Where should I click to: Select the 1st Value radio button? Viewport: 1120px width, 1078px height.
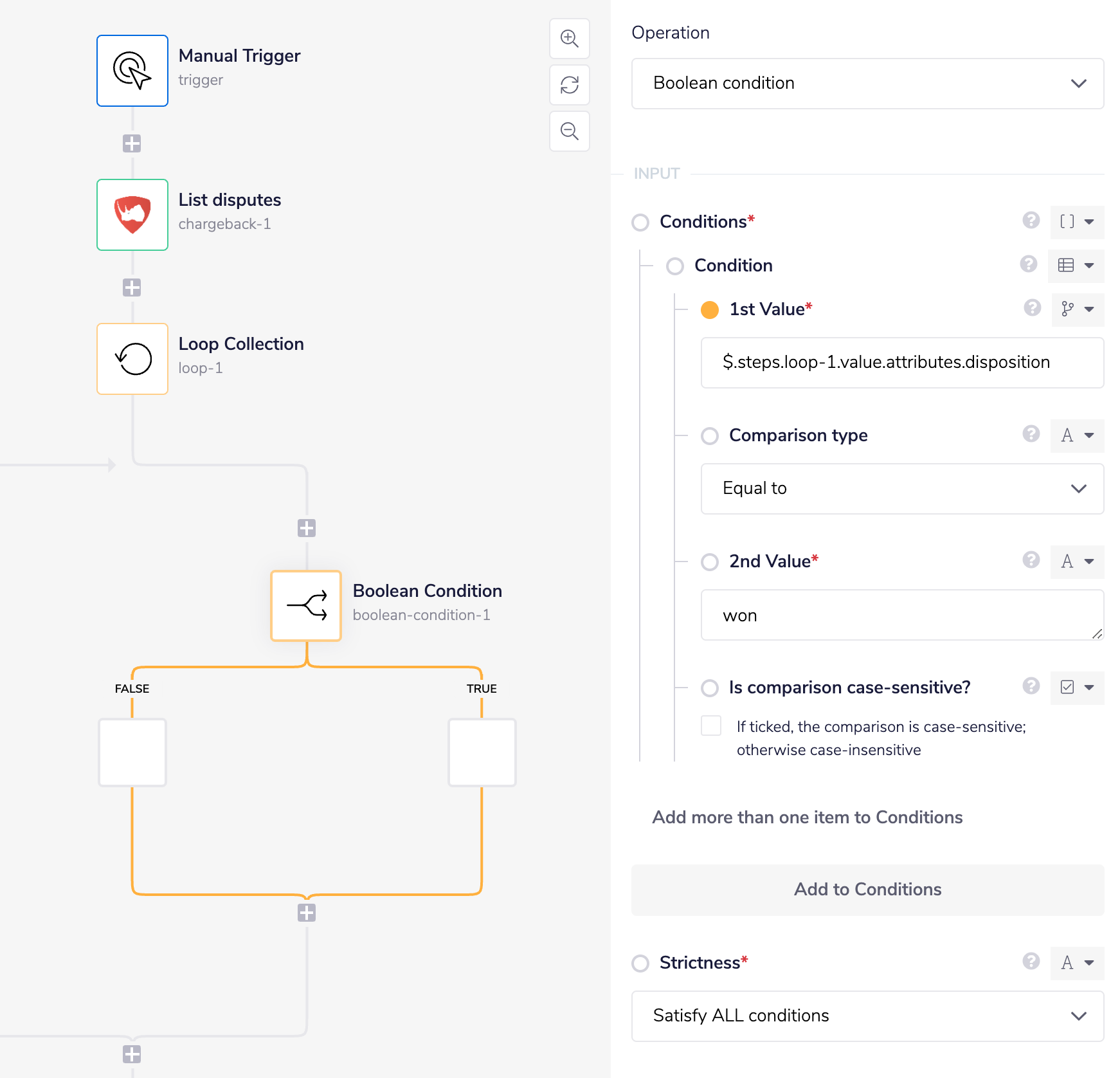710,310
